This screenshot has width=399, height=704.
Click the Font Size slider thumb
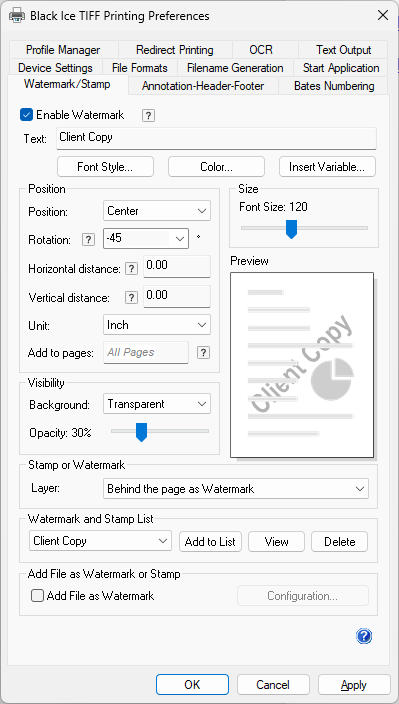(x=292, y=229)
